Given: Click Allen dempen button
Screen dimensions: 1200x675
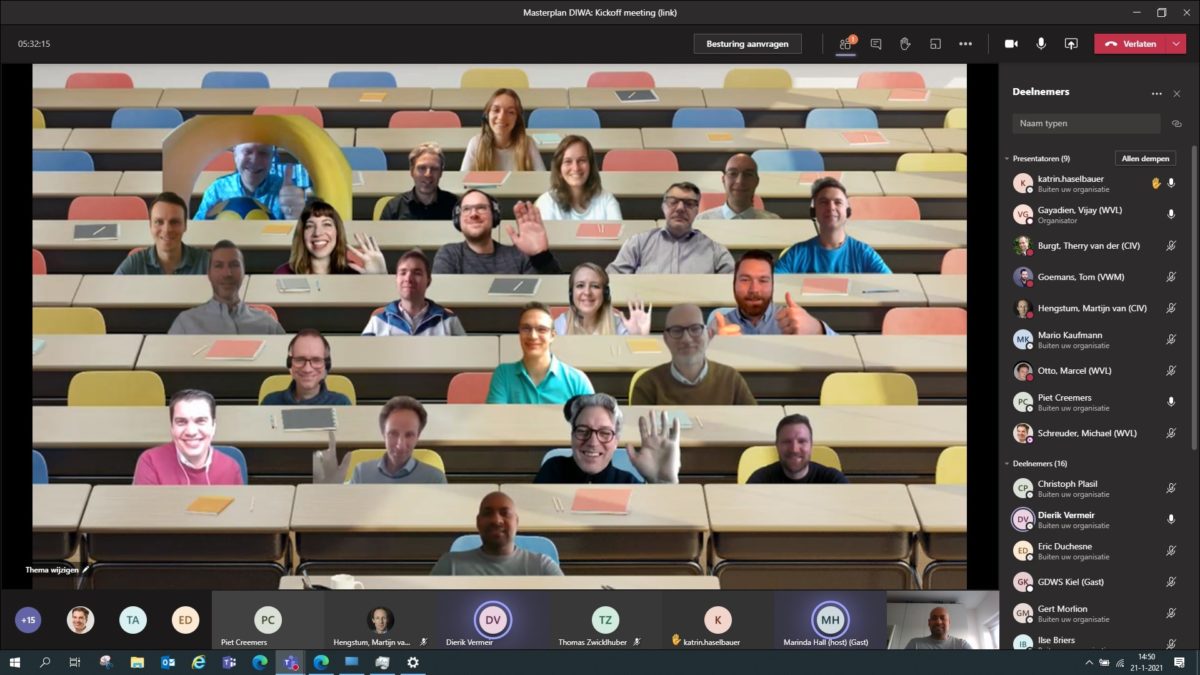Looking at the screenshot, I should [x=1145, y=158].
